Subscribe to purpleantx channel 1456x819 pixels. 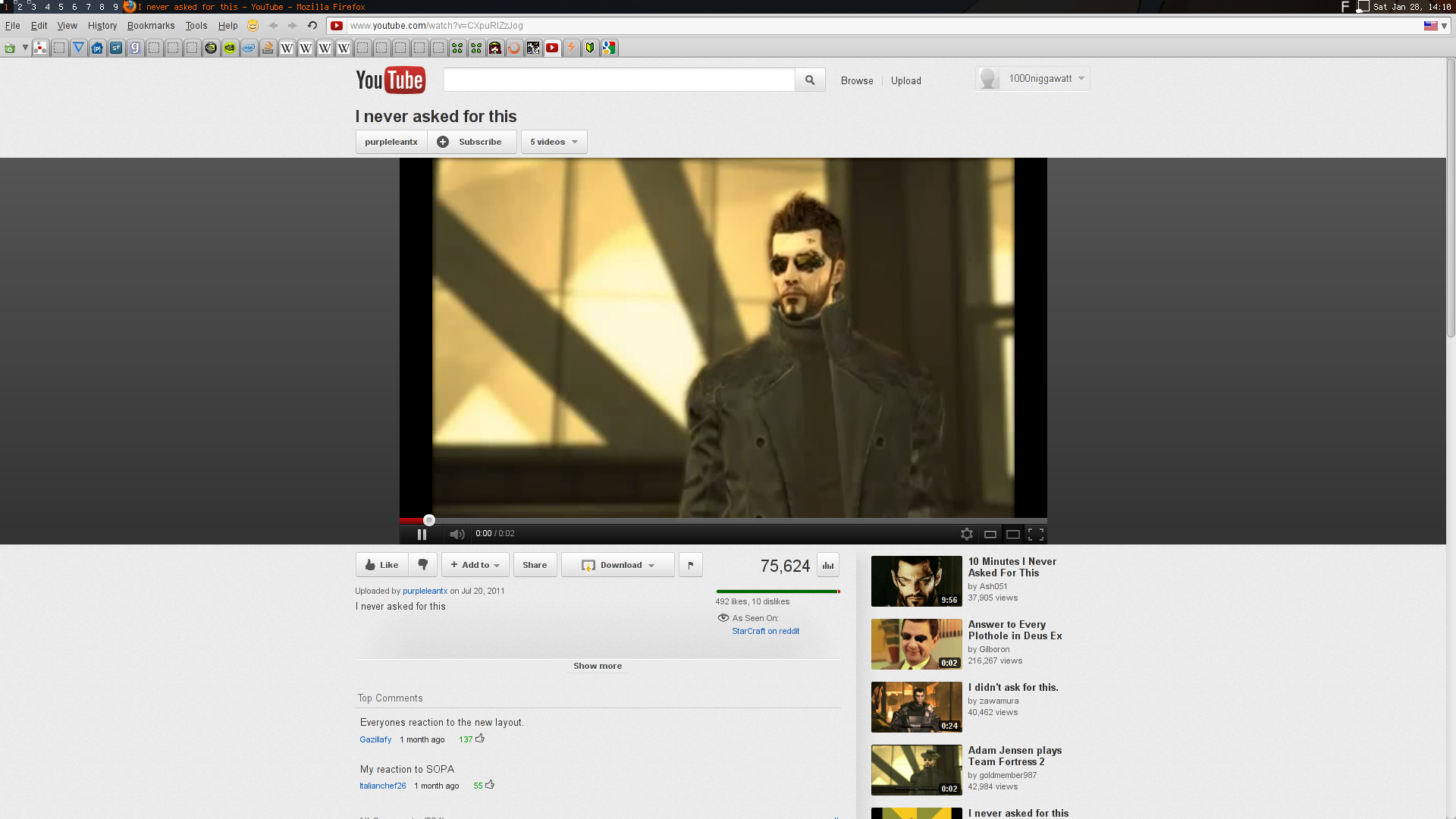472,142
